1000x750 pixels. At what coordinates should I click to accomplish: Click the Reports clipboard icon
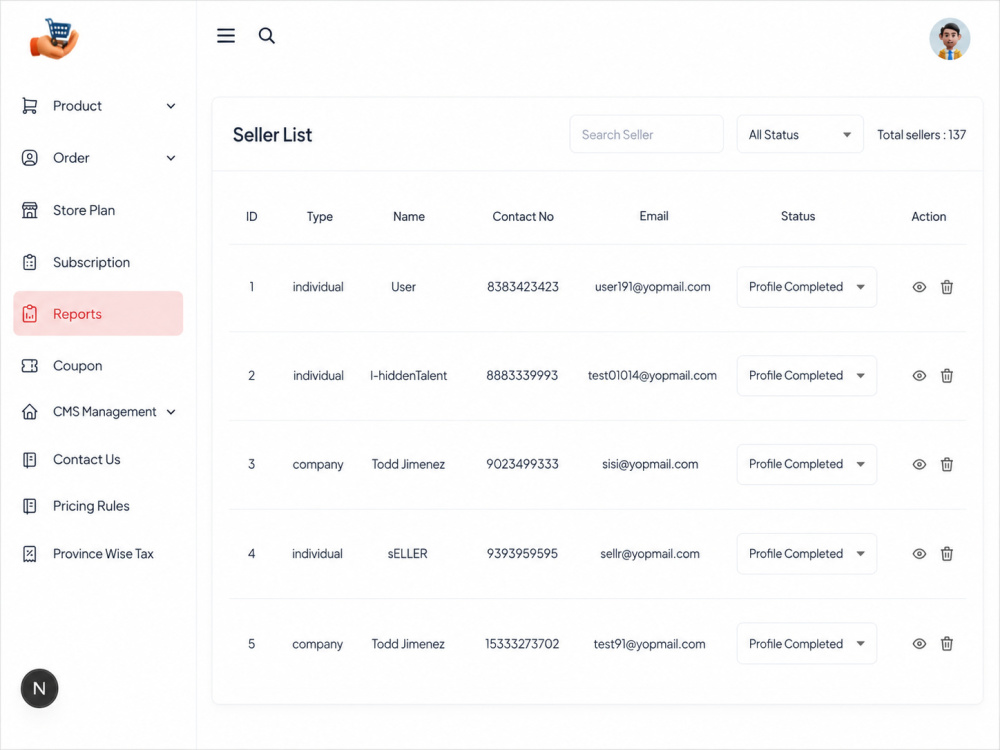(29, 314)
